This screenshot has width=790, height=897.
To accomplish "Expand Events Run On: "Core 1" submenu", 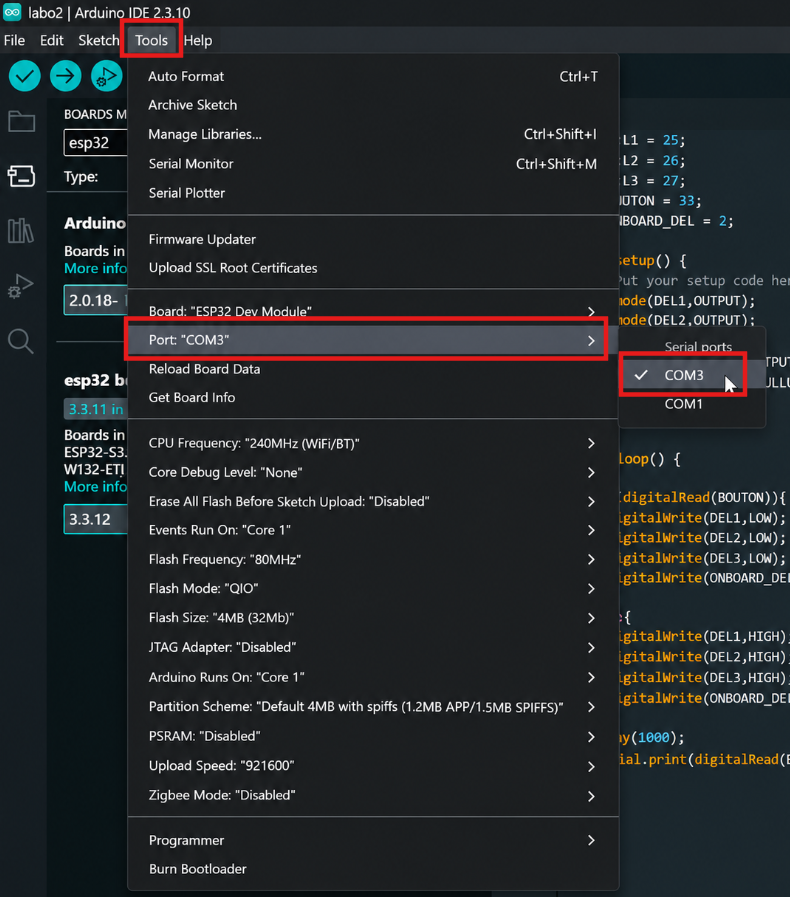I will (373, 530).
